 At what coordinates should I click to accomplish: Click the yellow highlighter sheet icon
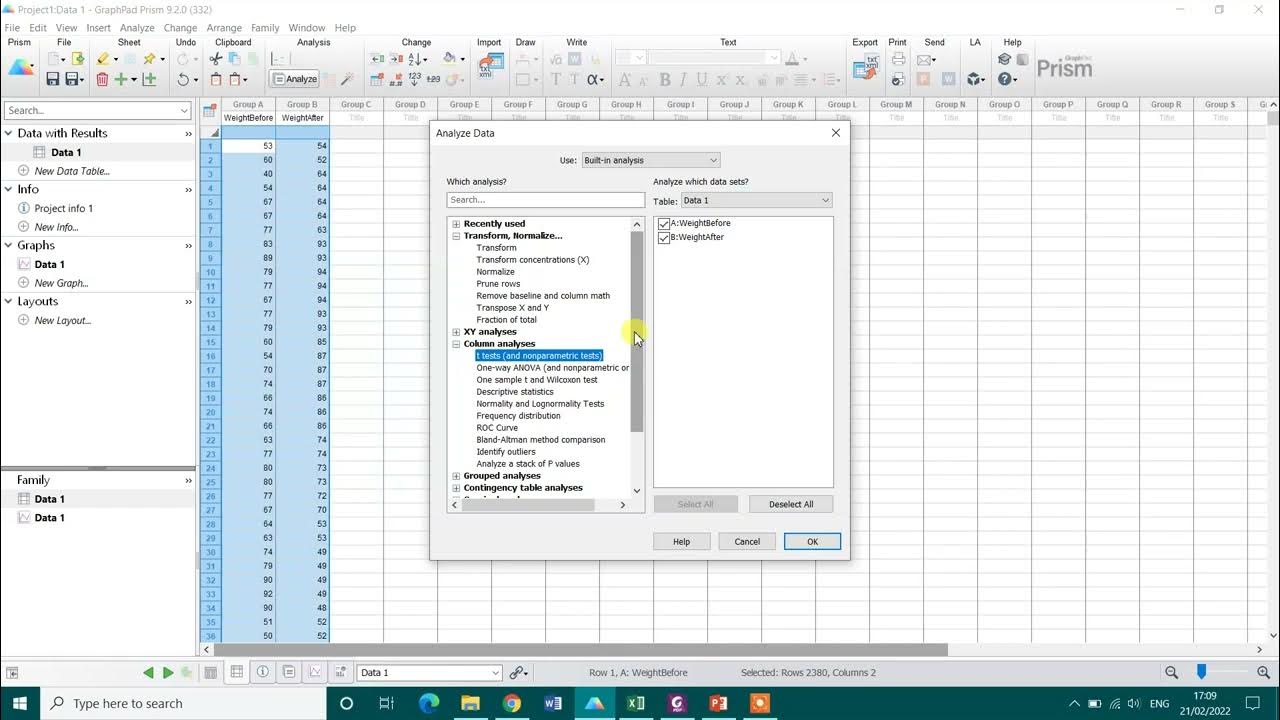(102, 59)
